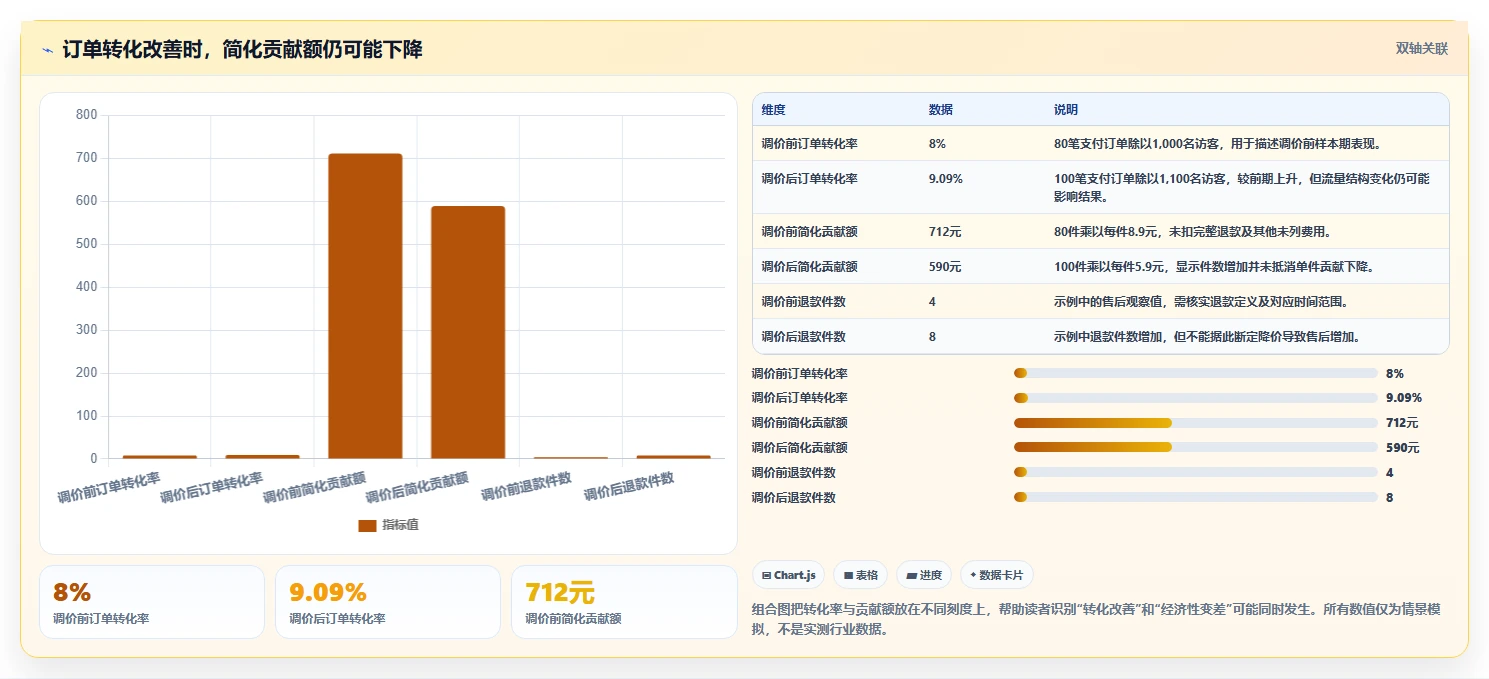Click the 进度 tag icon

[912, 575]
